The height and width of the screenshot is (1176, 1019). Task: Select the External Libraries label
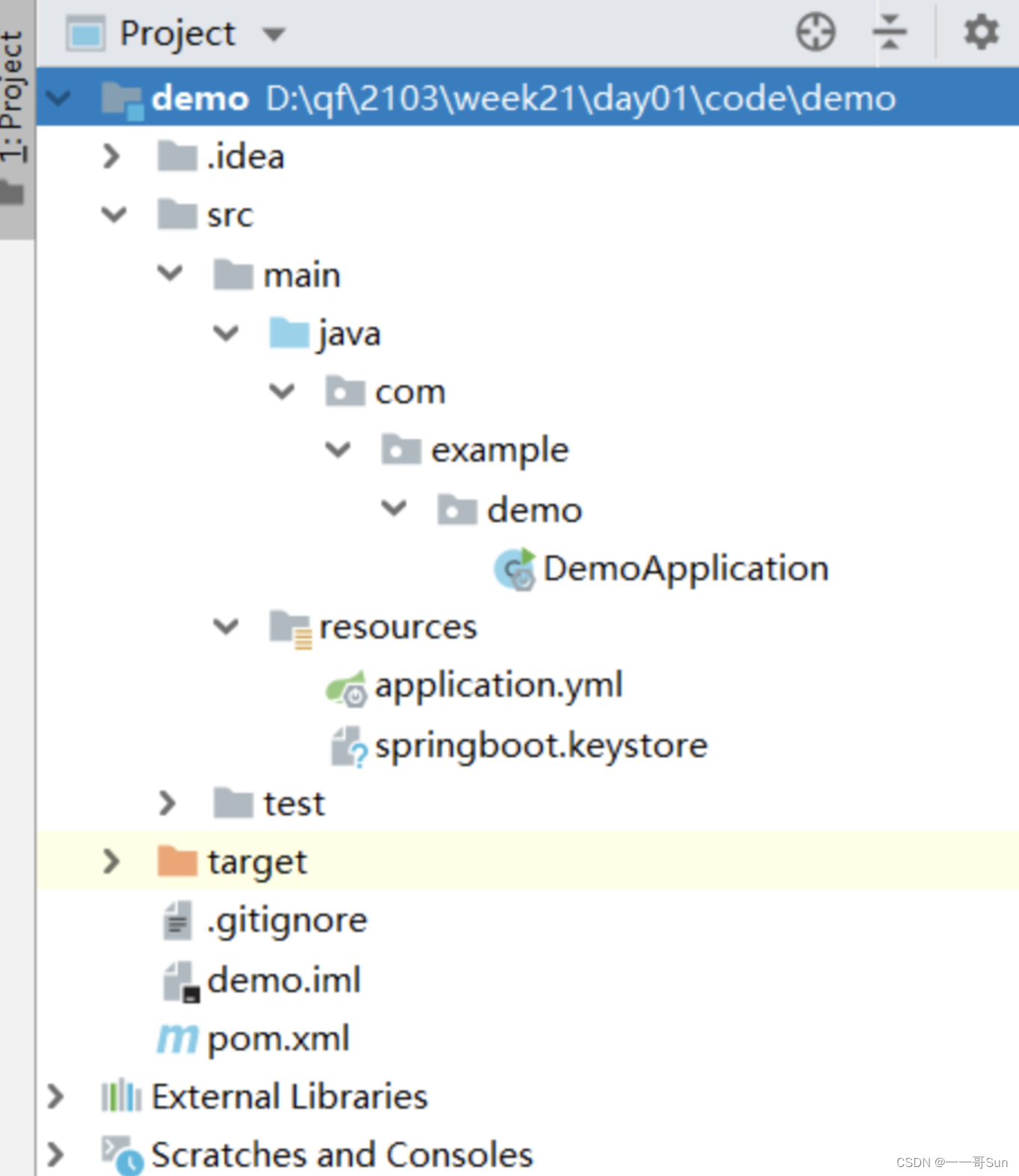[289, 1097]
